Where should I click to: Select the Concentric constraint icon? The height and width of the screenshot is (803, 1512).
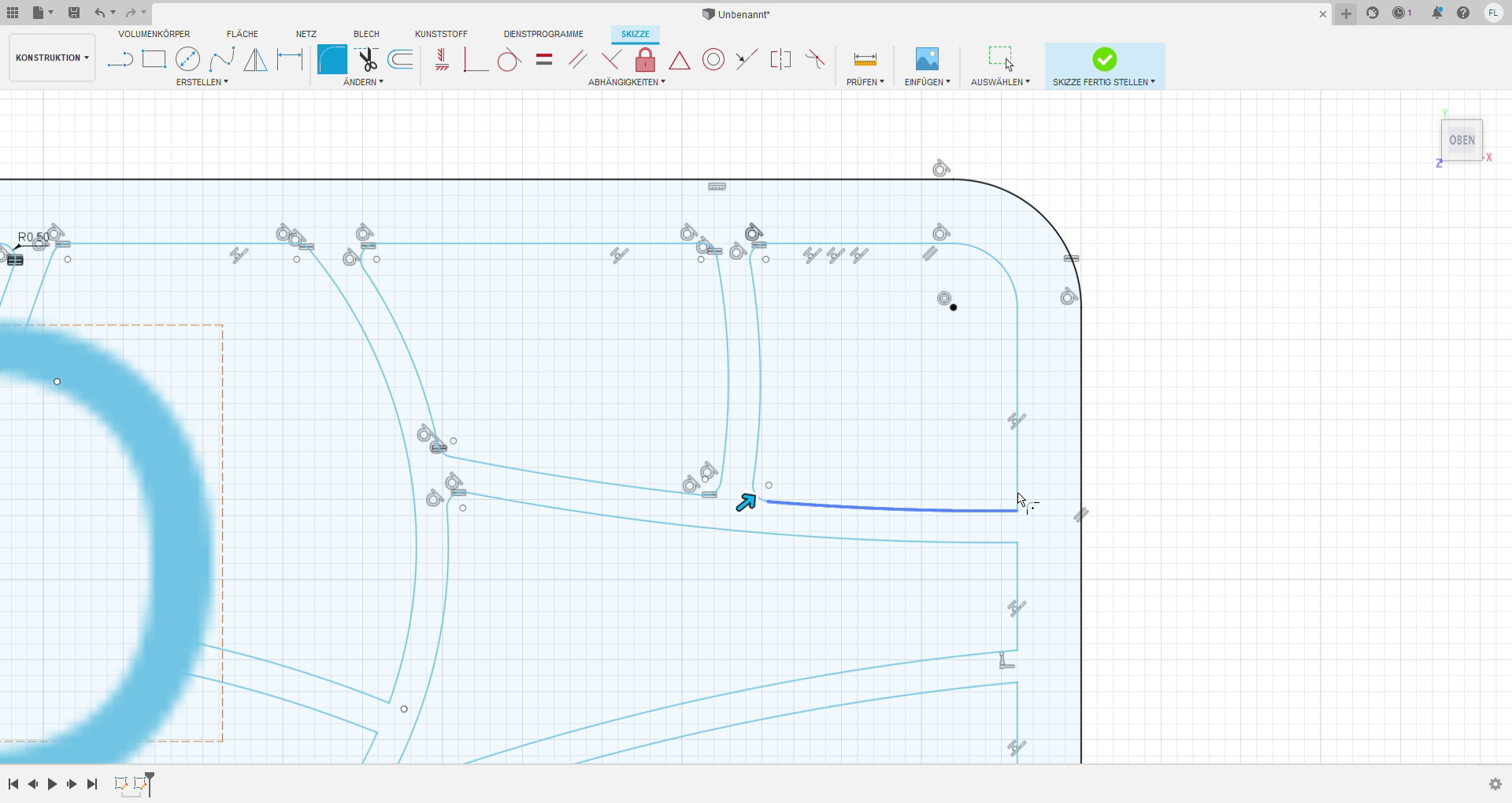click(713, 60)
